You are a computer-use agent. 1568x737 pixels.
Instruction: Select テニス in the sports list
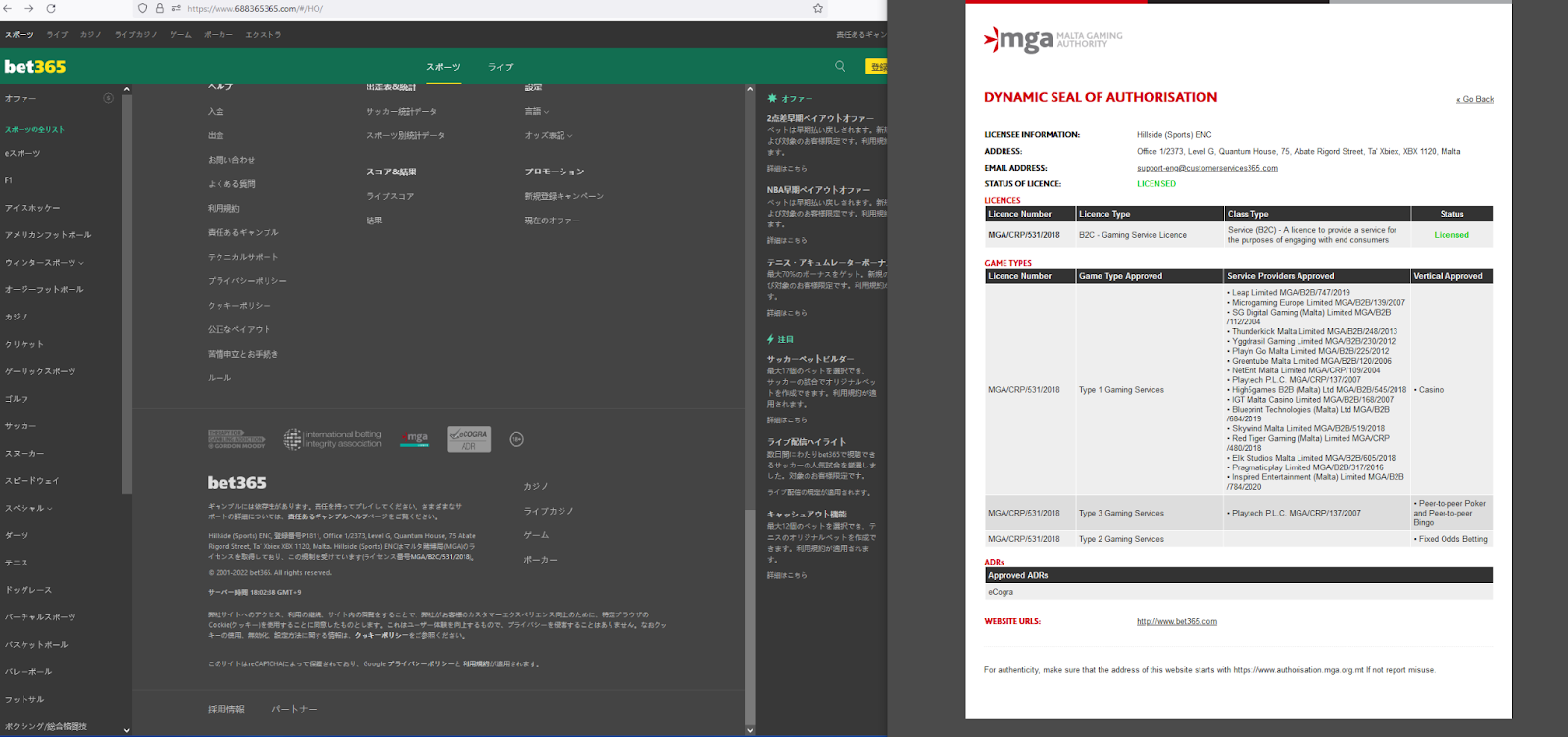click(x=17, y=563)
